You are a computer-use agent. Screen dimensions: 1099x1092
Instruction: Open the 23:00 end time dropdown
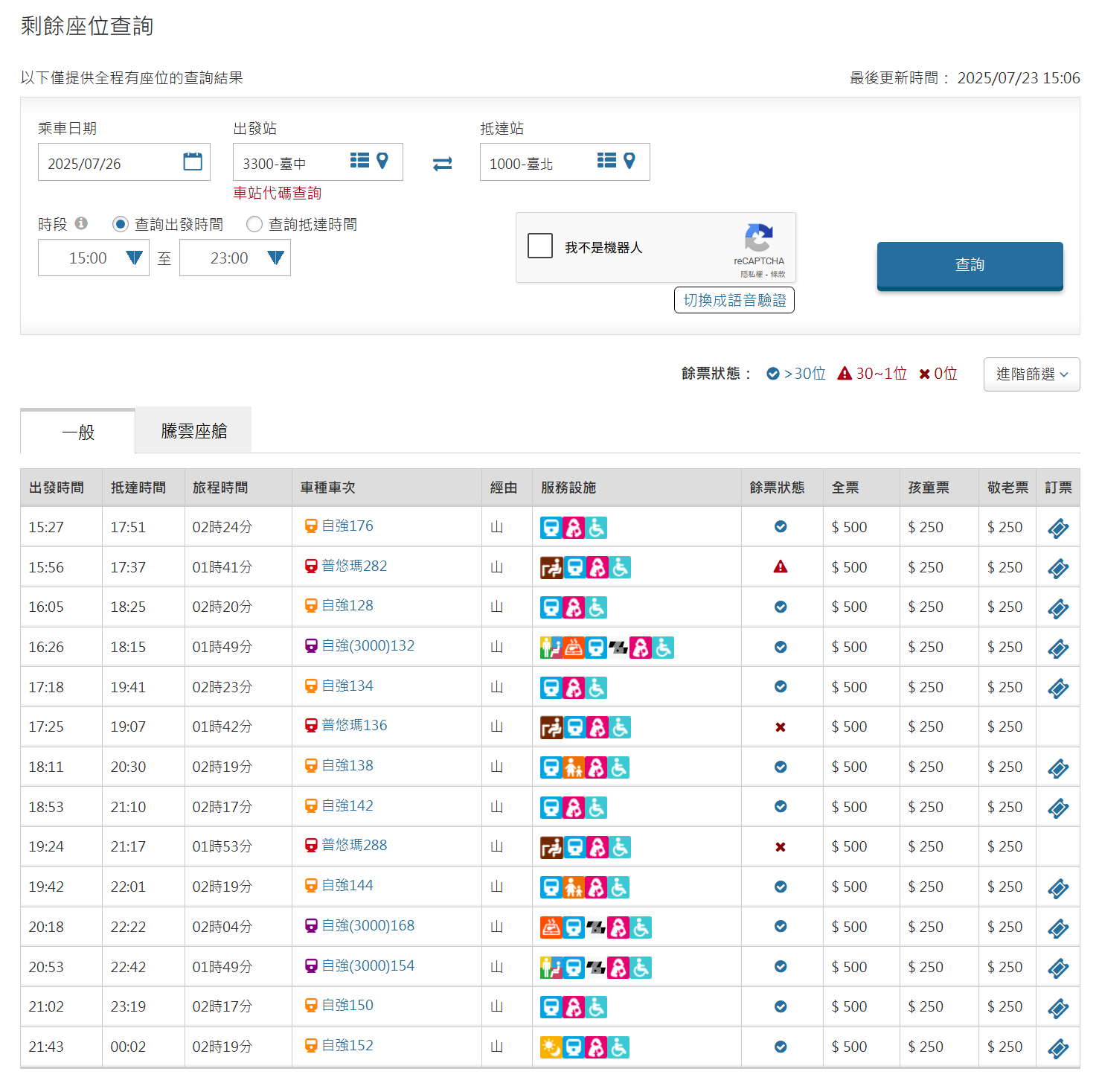point(235,258)
